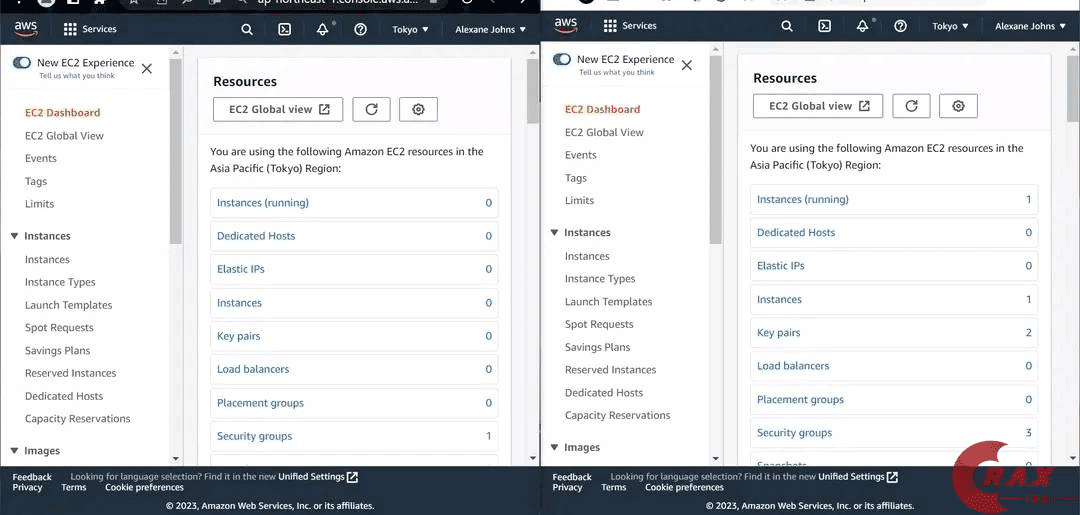Close the New EC2 Experience banner in the left window
The width and height of the screenshot is (1080, 515).
point(147,69)
